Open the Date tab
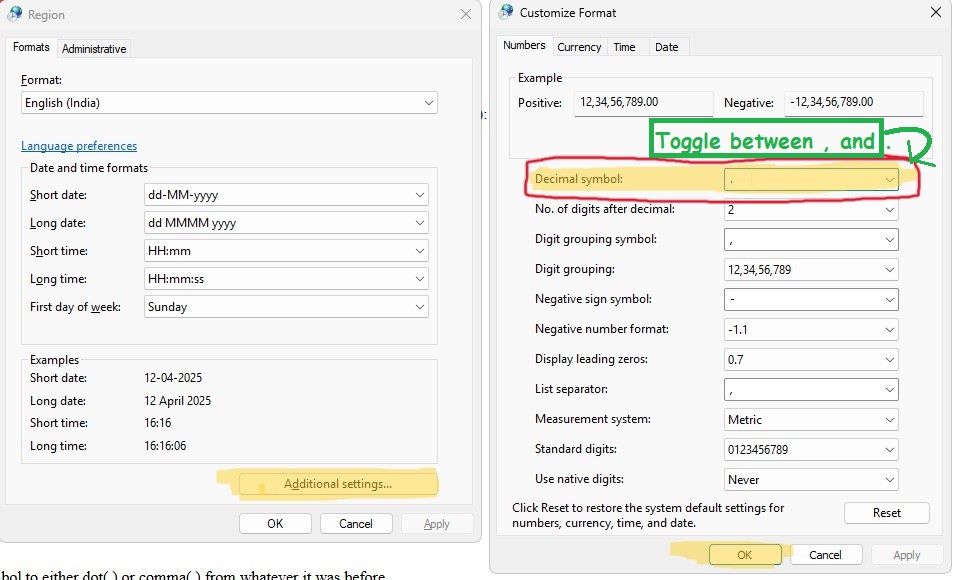Viewport: 955px width, 580px height. pyautogui.click(x=666, y=47)
